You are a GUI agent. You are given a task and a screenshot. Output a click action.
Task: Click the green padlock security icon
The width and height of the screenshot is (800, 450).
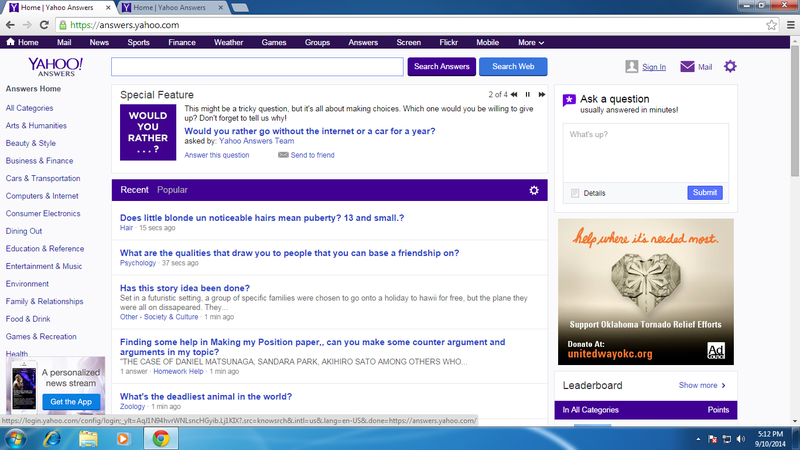[x=62, y=25]
